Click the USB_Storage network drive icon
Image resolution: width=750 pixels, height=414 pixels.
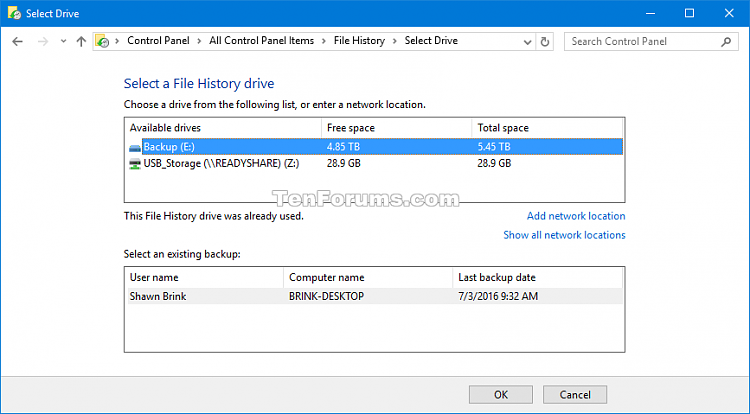(135, 164)
